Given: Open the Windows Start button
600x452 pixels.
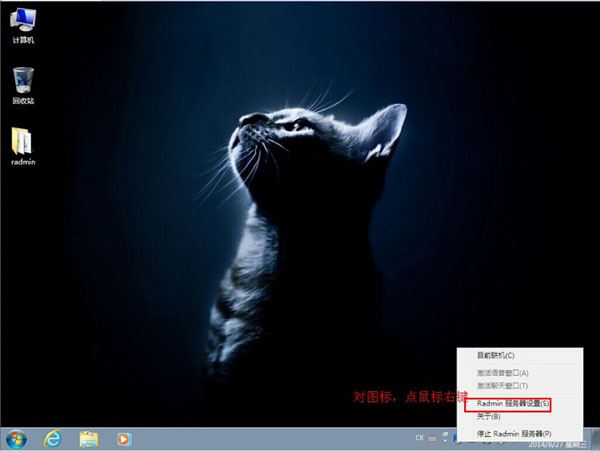Looking at the screenshot, I should pos(16,439).
